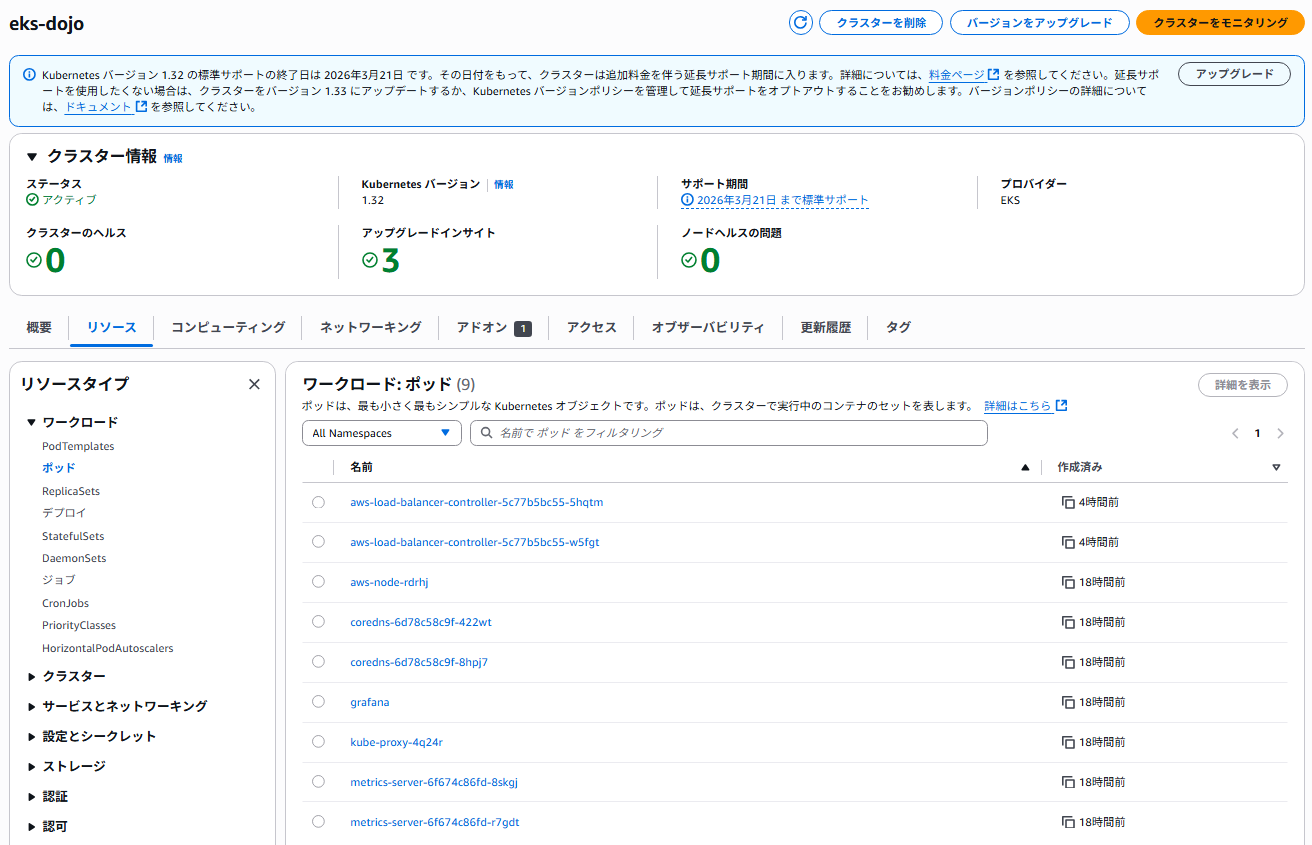Select radio for aws-load-balancer-controller-5c77b5bc55-w5fgt
The height and width of the screenshot is (845, 1312).
(x=318, y=542)
